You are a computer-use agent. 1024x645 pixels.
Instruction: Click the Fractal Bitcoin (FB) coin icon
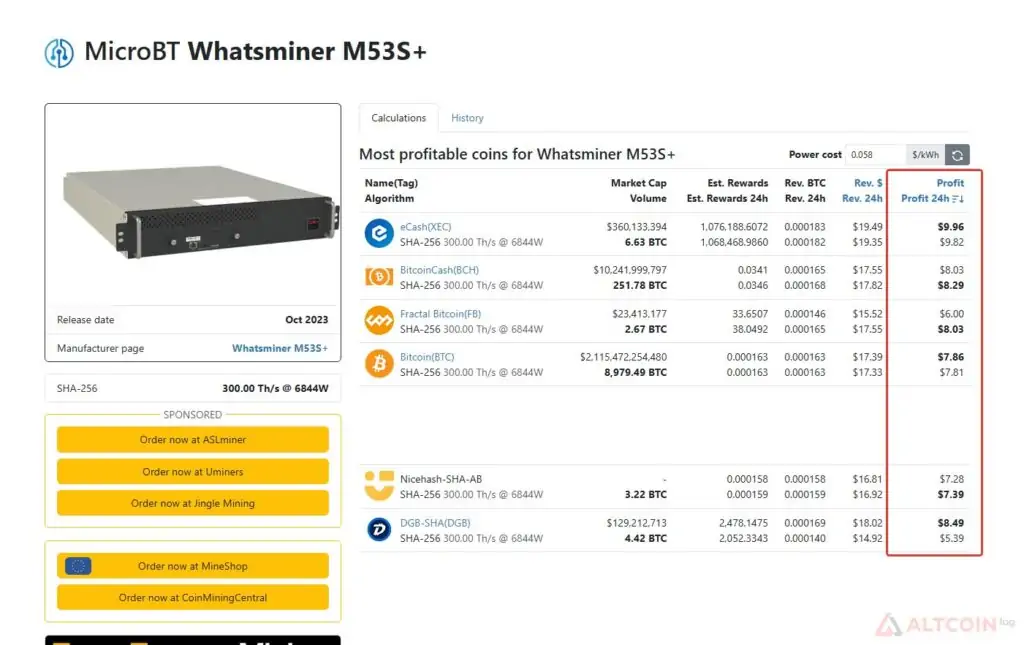click(379, 321)
